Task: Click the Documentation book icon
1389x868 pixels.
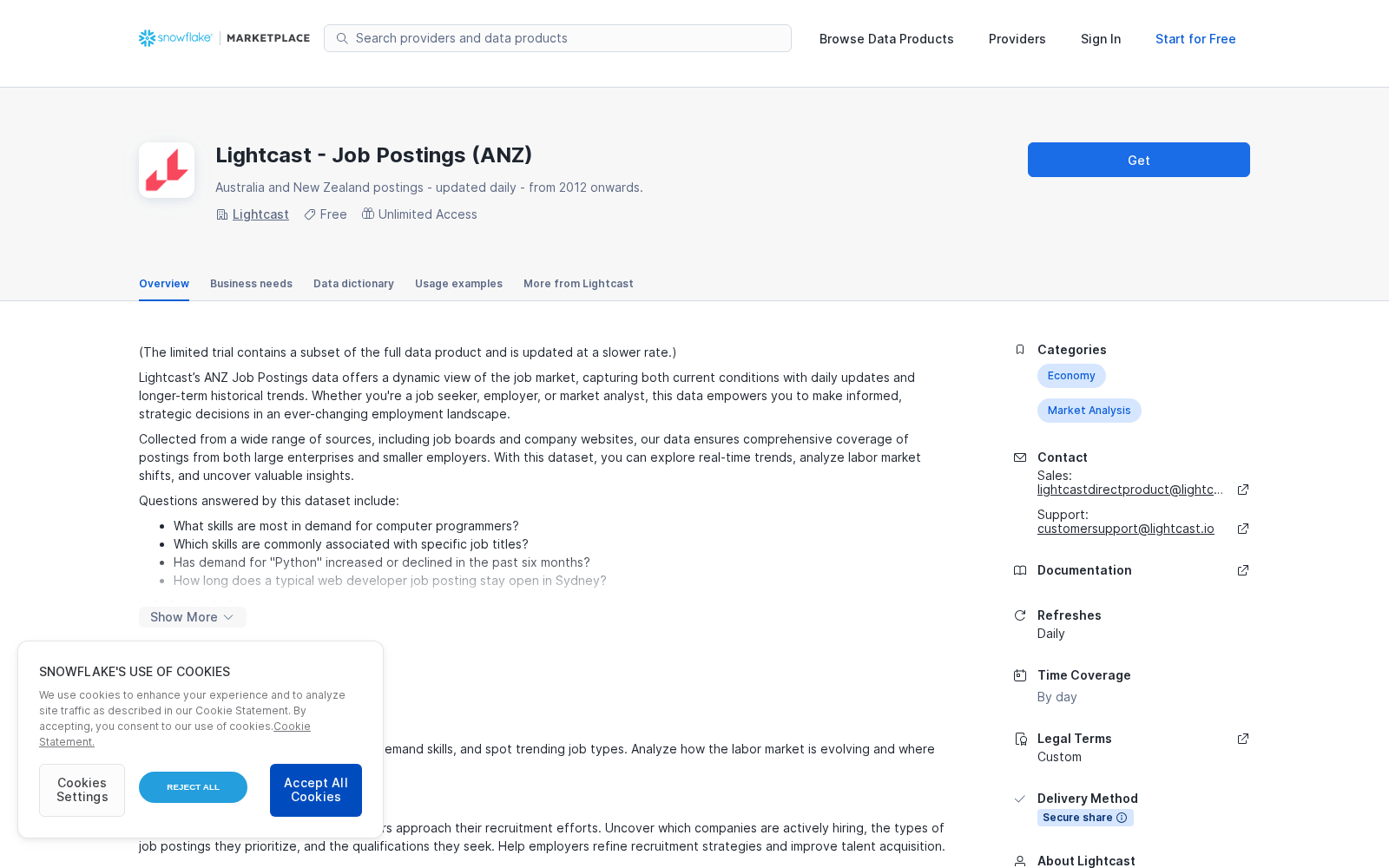Action: (x=1020, y=570)
